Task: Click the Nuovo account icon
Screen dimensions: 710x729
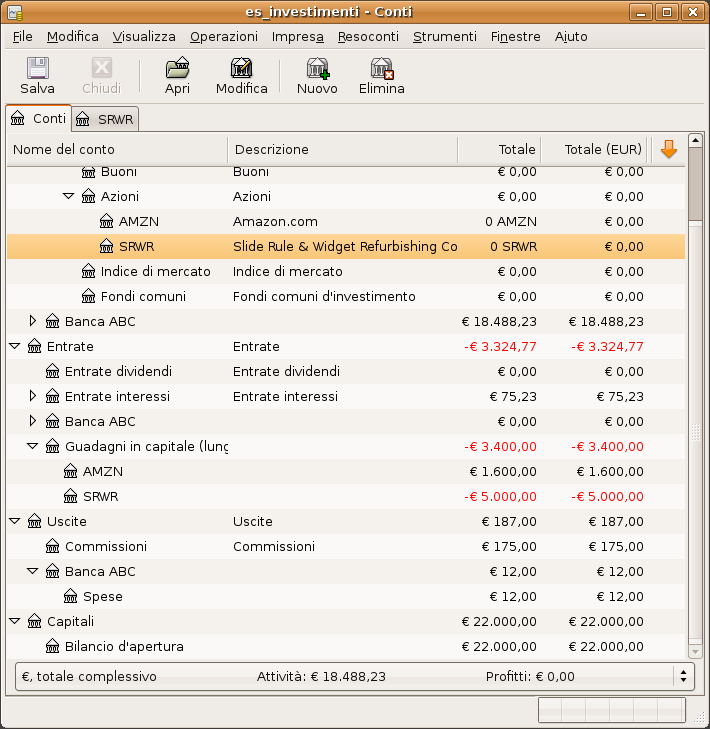Action: [x=318, y=68]
